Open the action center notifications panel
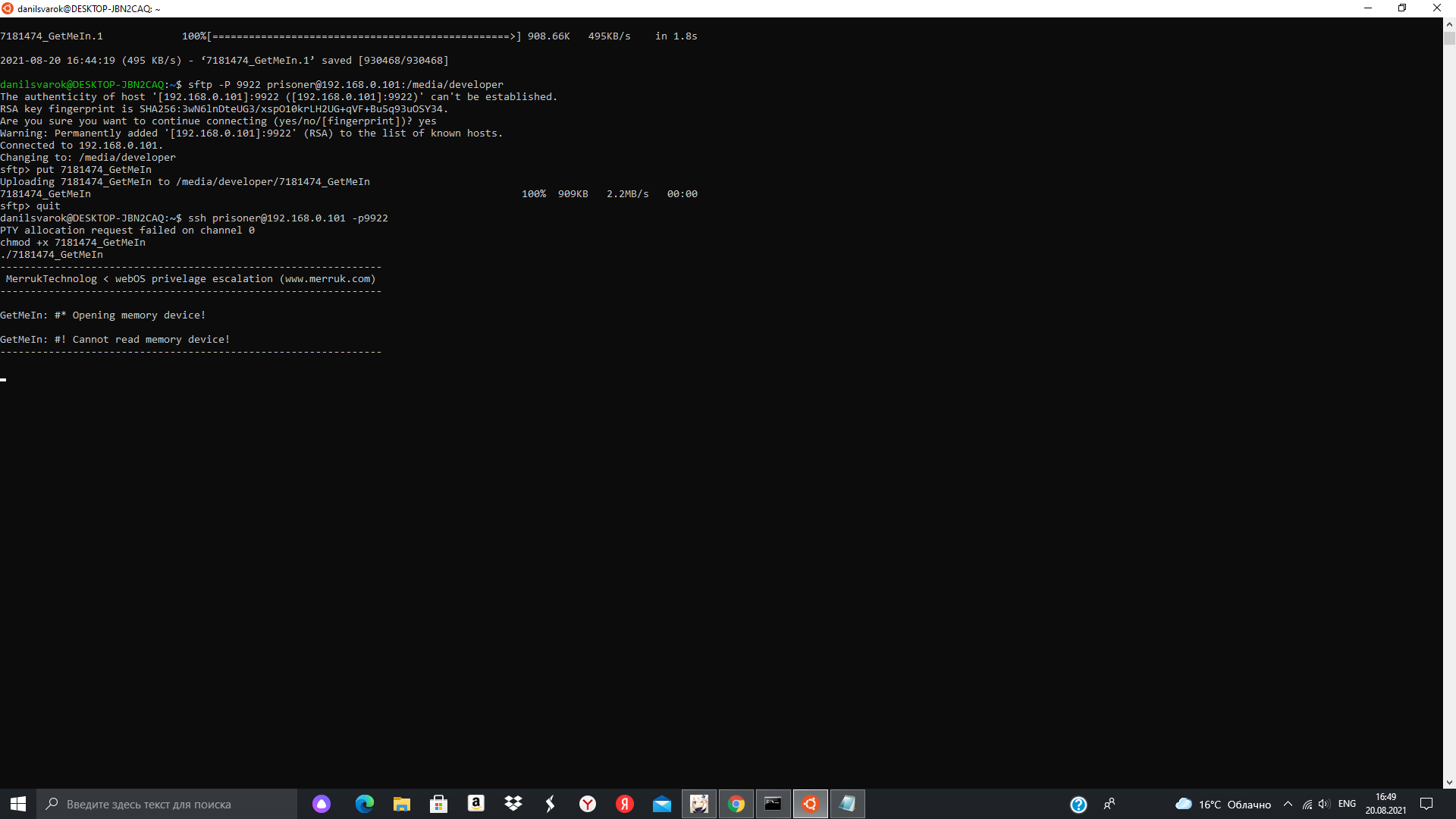The image size is (1456, 819). pyautogui.click(x=1426, y=804)
